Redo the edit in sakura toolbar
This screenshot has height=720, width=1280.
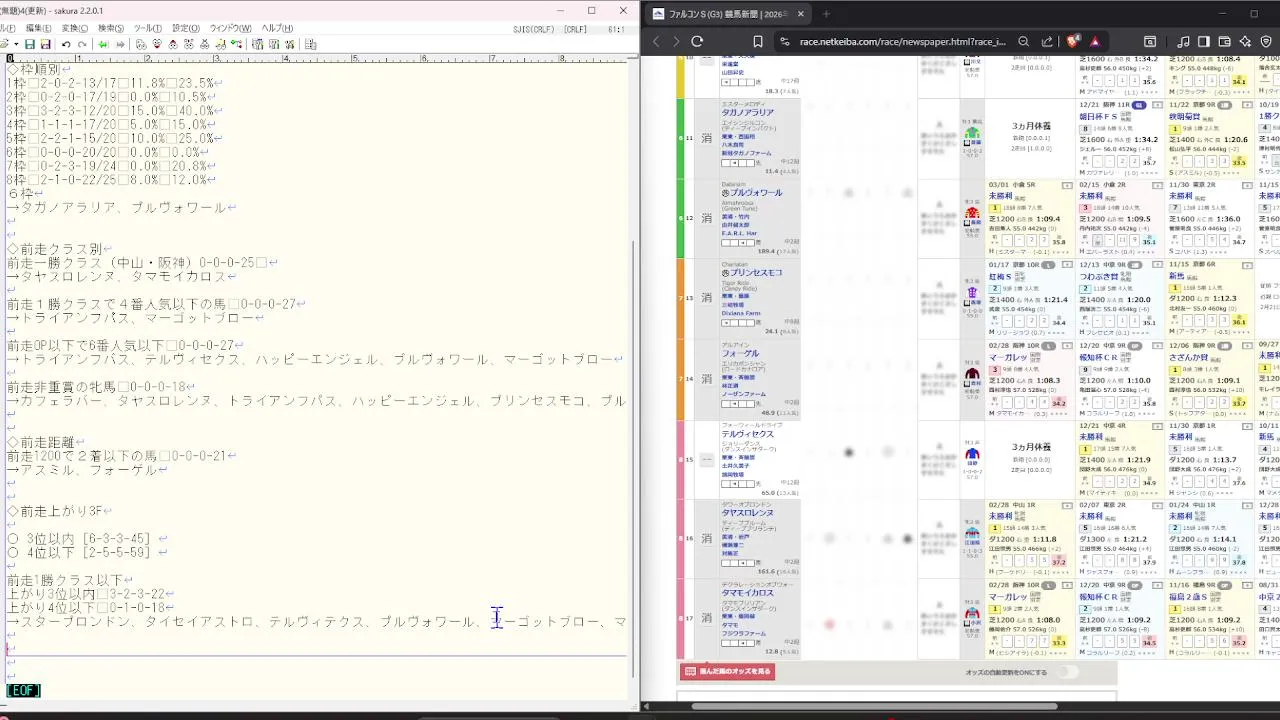[x=82, y=44]
